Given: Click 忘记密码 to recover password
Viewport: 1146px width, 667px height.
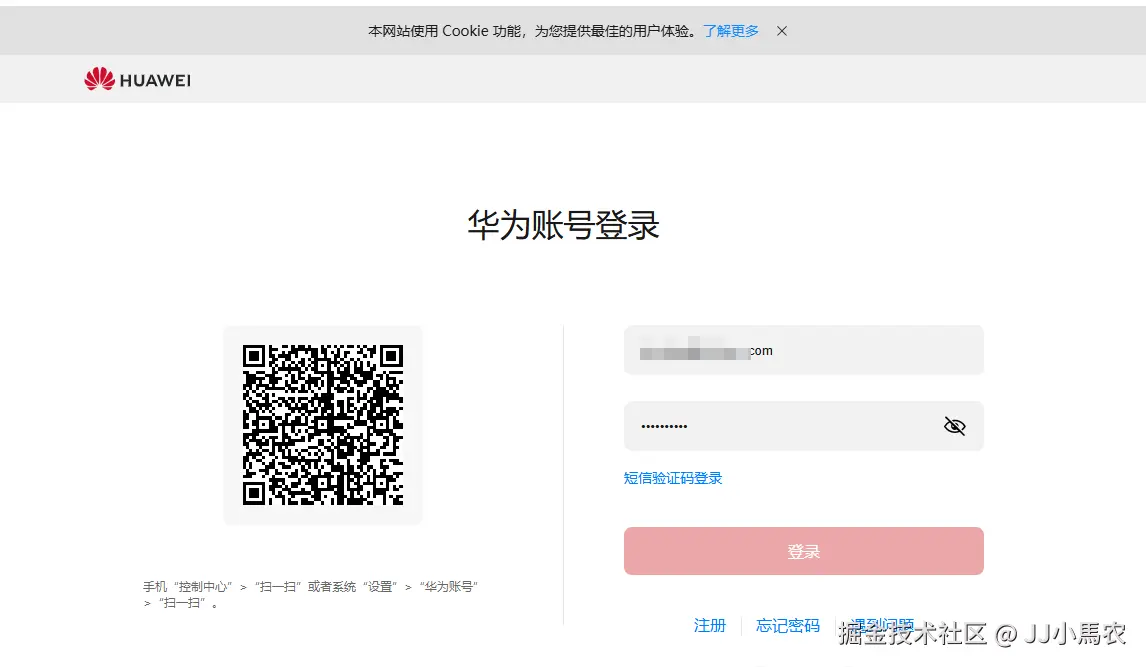Looking at the screenshot, I should [x=787, y=625].
